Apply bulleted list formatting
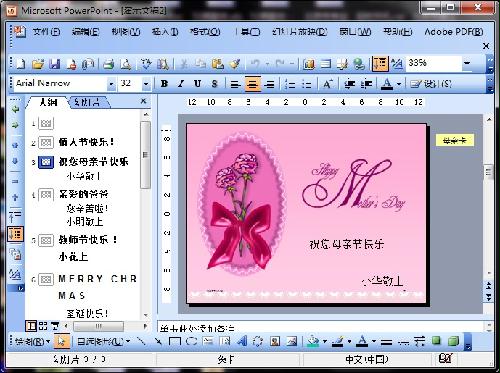 (306, 84)
